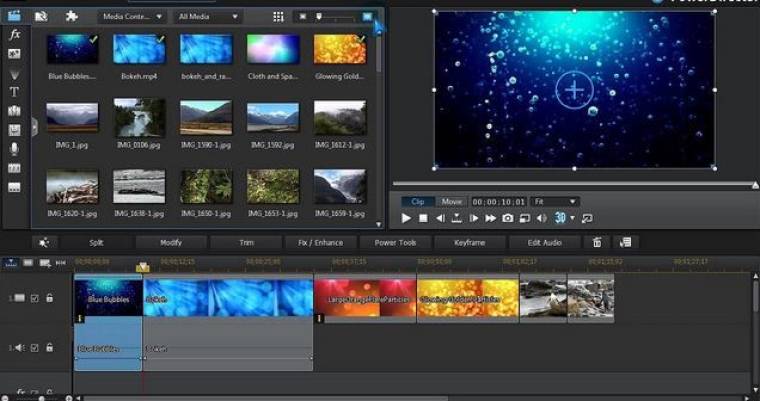Click the small thumbnail size icon

pyautogui.click(x=303, y=17)
